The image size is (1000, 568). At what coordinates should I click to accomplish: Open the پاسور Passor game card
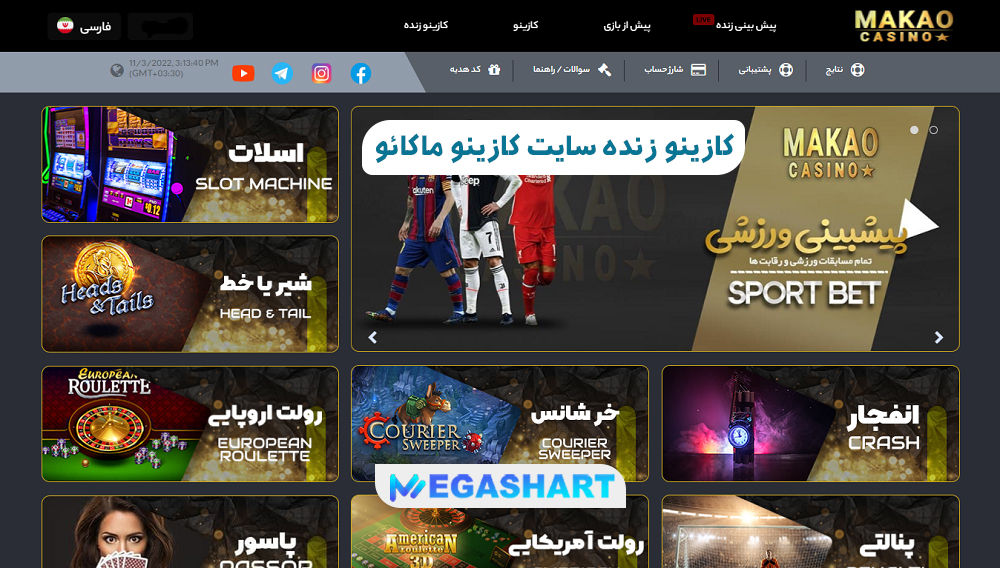click(190, 532)
